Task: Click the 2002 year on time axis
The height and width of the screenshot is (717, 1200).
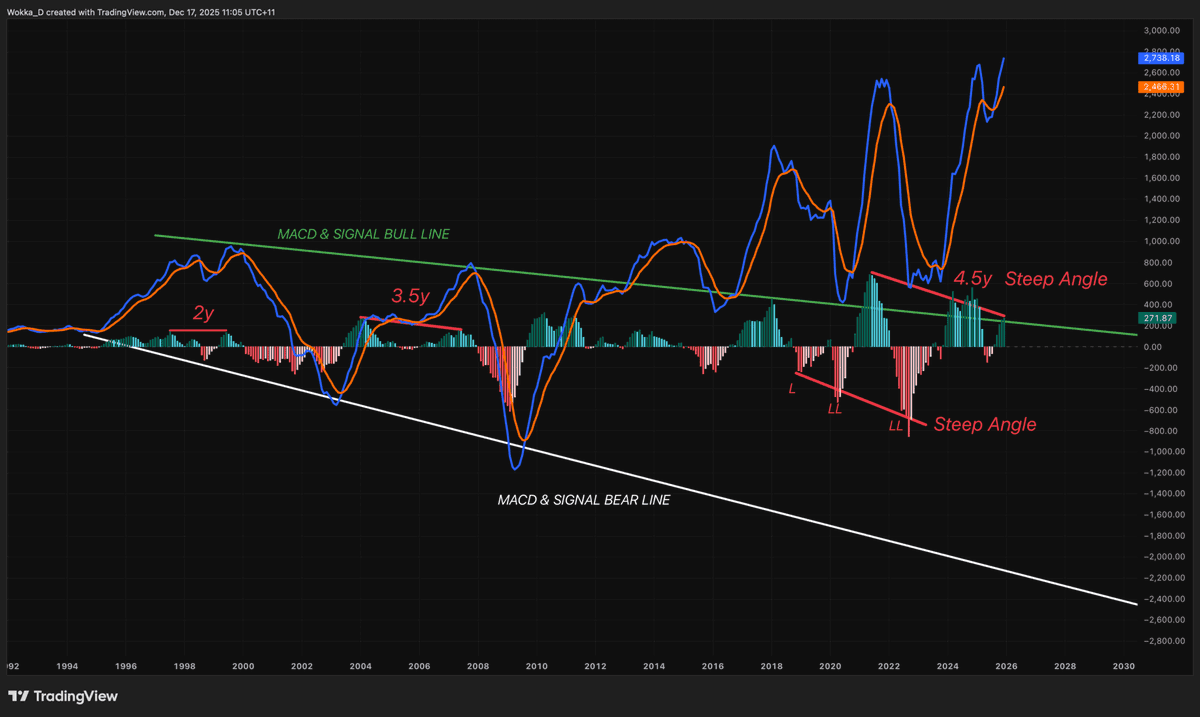Action: point(302,665)
